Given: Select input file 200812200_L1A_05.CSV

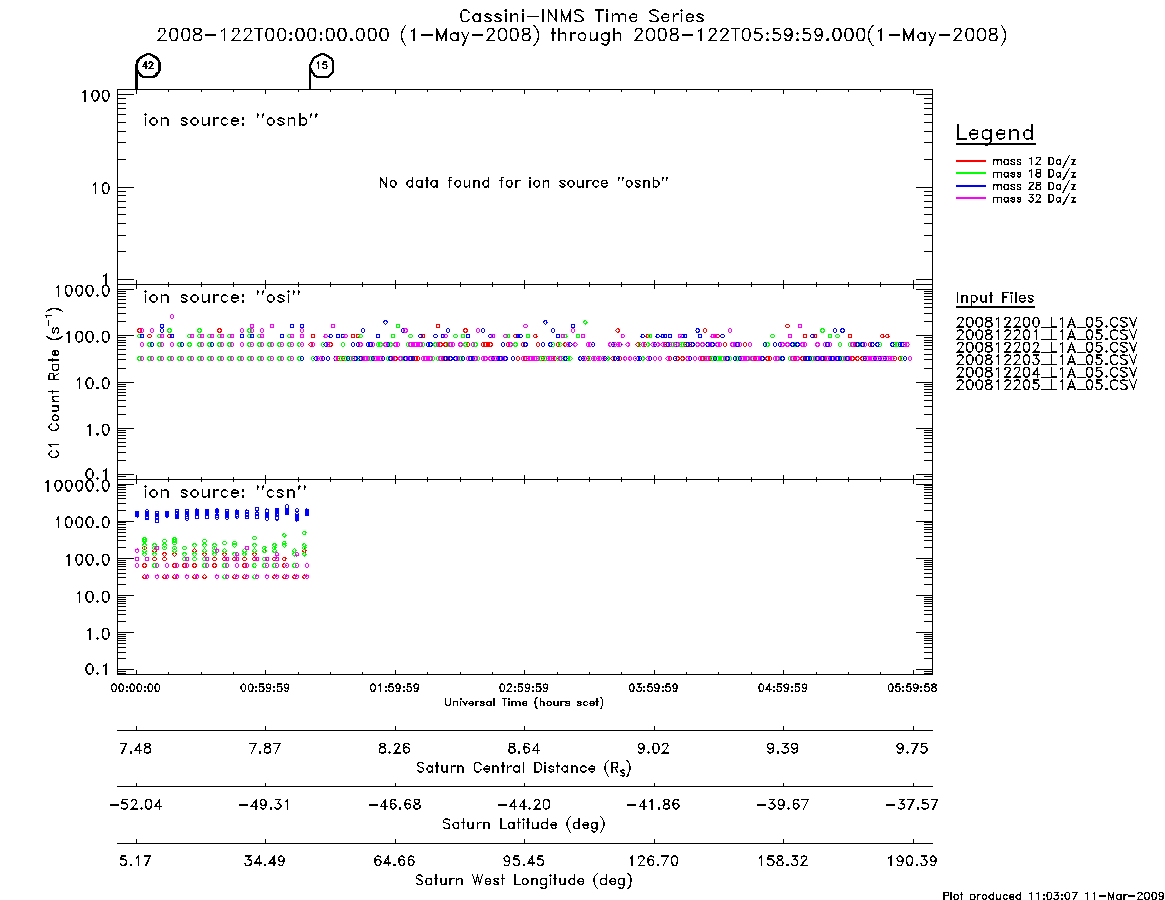Looking at the screenshot, I should [x=1046, y=323].
